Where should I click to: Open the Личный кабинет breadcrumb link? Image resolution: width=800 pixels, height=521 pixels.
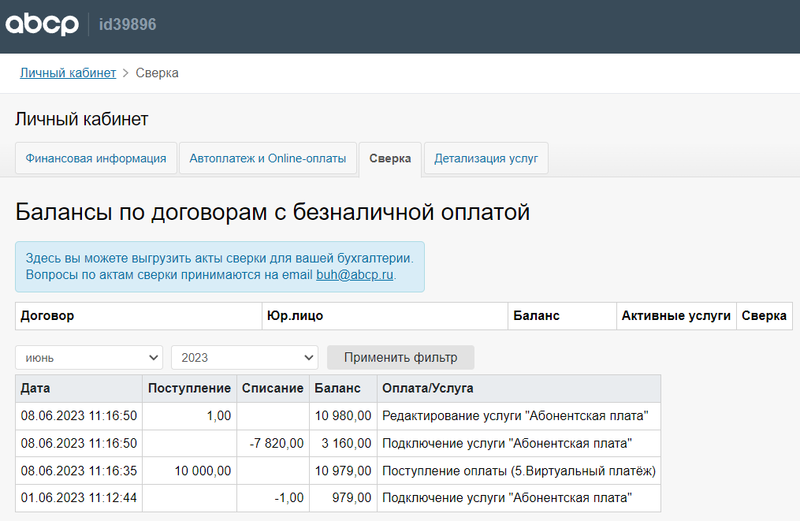coord(68,73)
